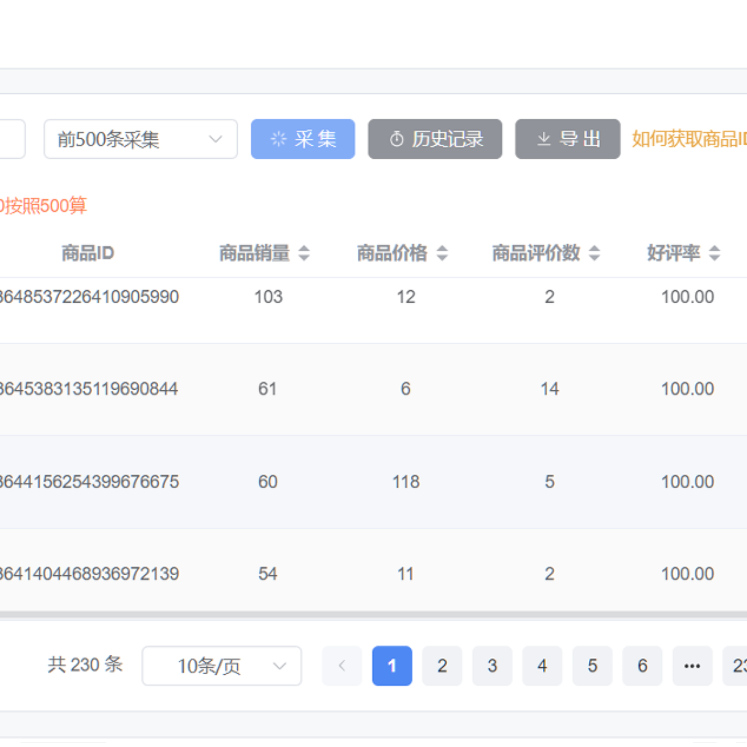Click the 导出 export button
Screen dimensions: 747x747
click(567, 139)
